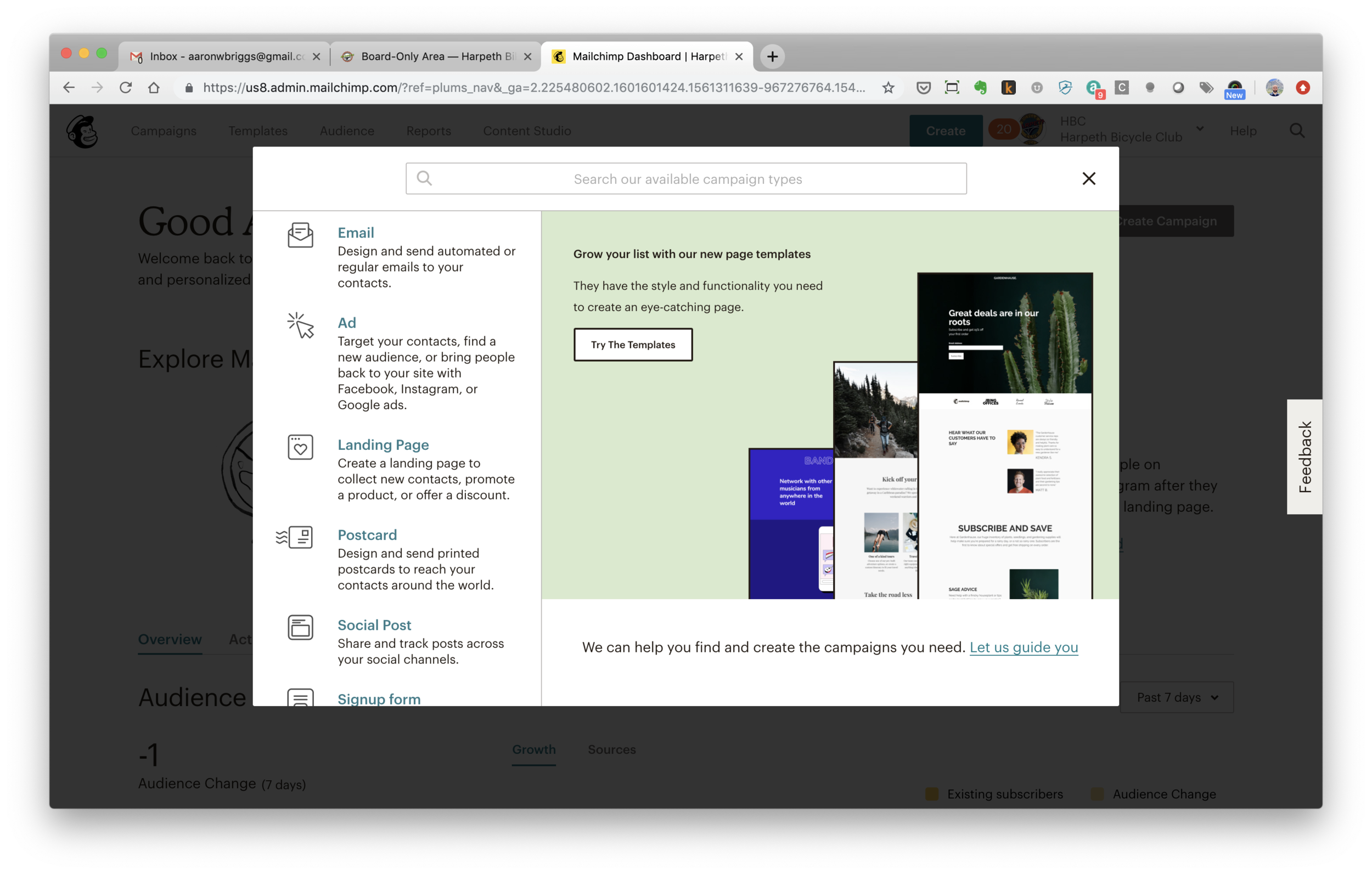
Task: Click the Evernote elephant extension icon
Action: tap(980, 88)
